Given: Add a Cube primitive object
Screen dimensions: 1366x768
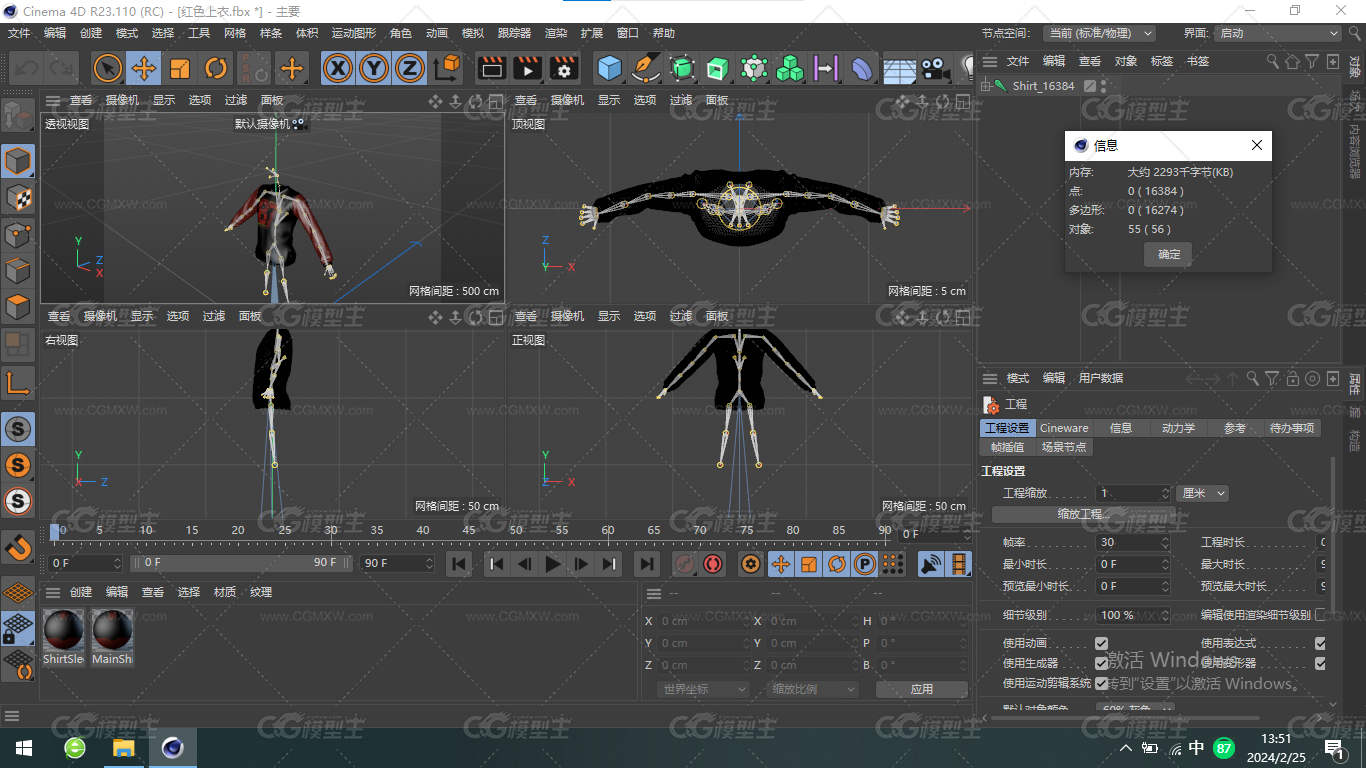Looking at the screenshot, I should pos(609,68).
